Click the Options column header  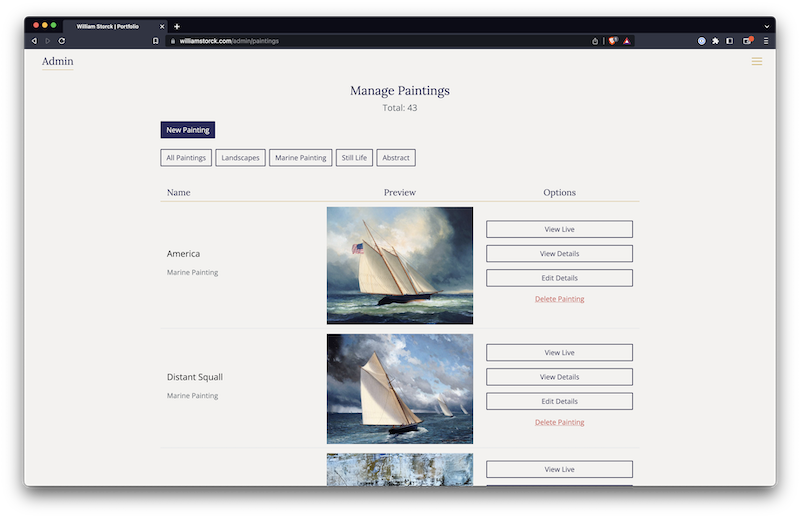tap(559, 192)
